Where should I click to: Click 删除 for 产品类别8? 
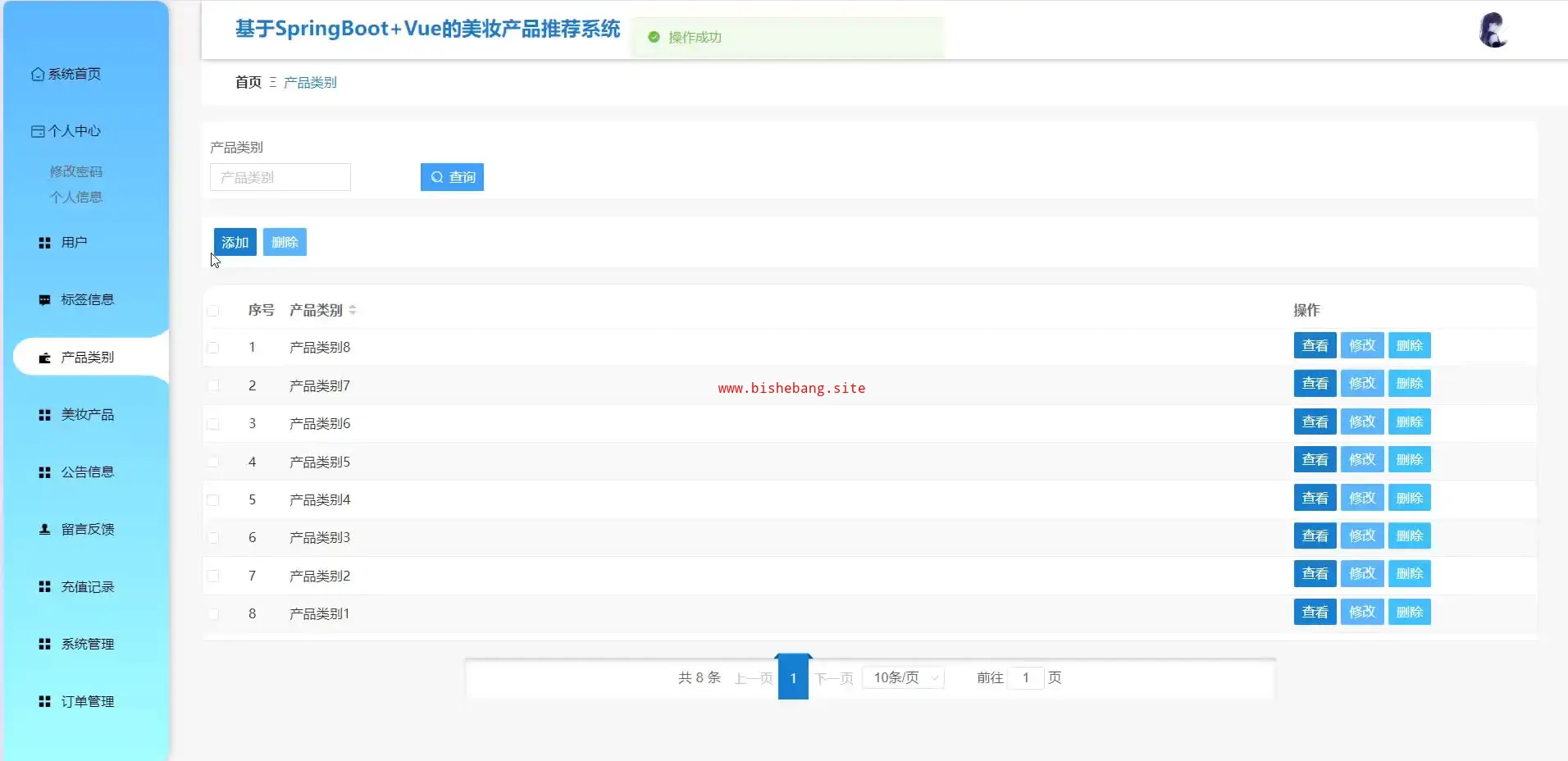pos(1410,345)
